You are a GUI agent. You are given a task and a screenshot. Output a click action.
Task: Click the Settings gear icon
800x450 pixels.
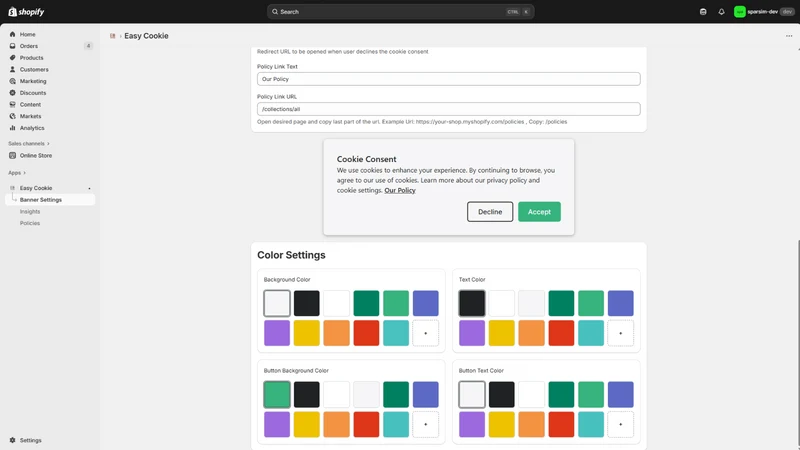[12, 440]
